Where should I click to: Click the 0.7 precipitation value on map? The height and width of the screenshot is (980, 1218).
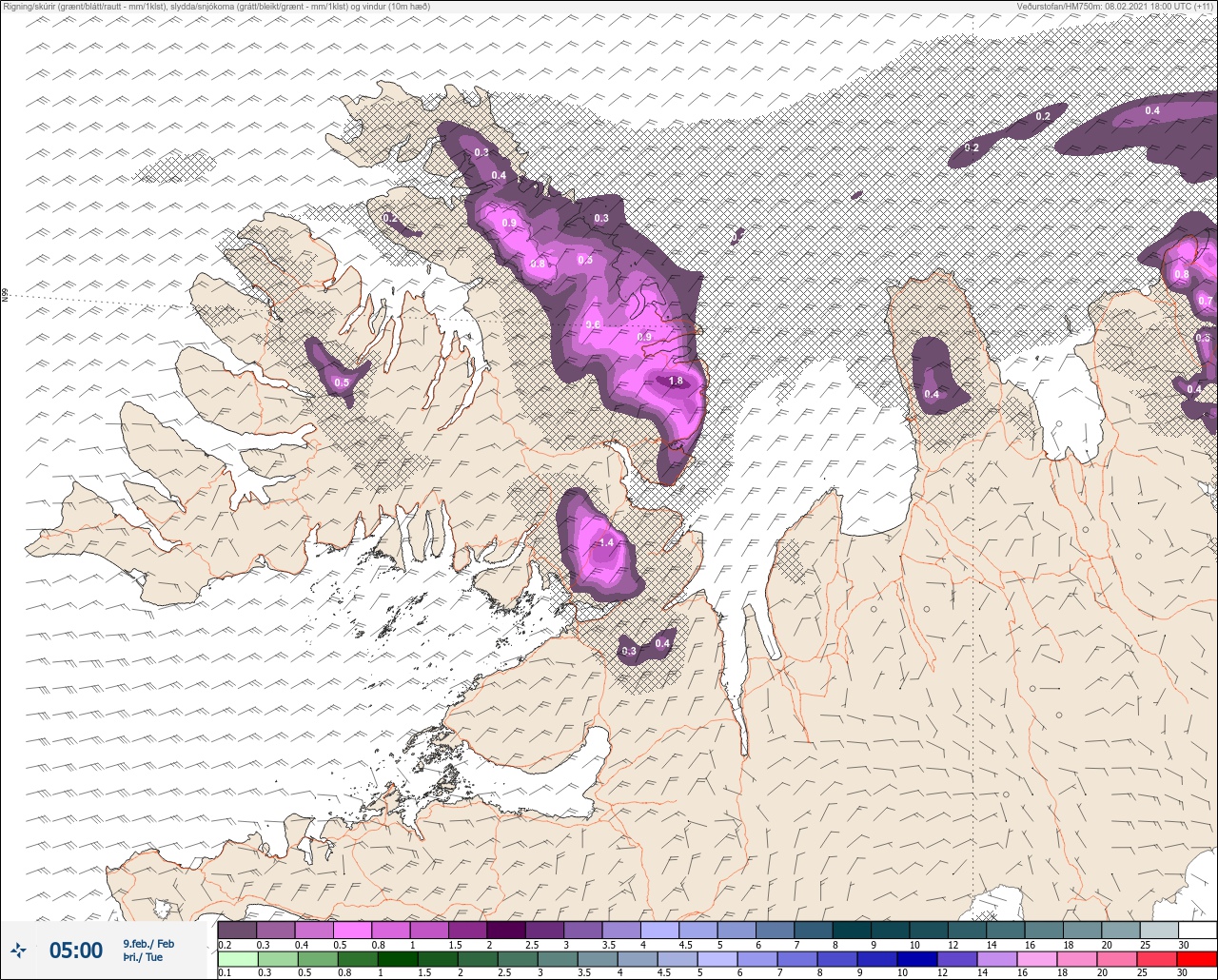1206,301
